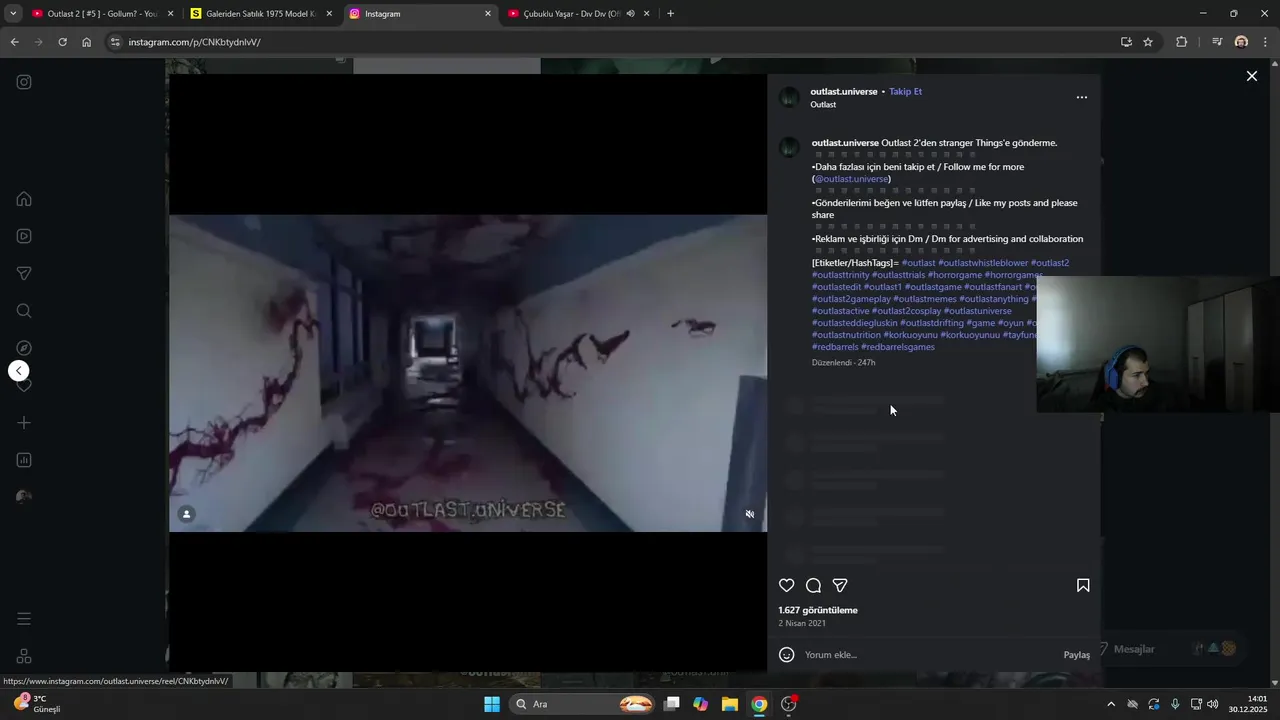Click the '2 Nisan 2021' post date
The height and width of the screenshot is (720, 1280).
pos(802,623)
